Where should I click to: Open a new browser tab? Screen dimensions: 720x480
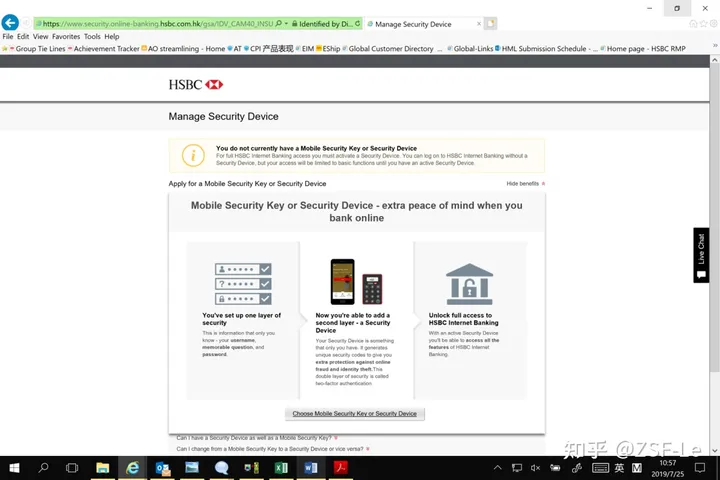[491, 23]
